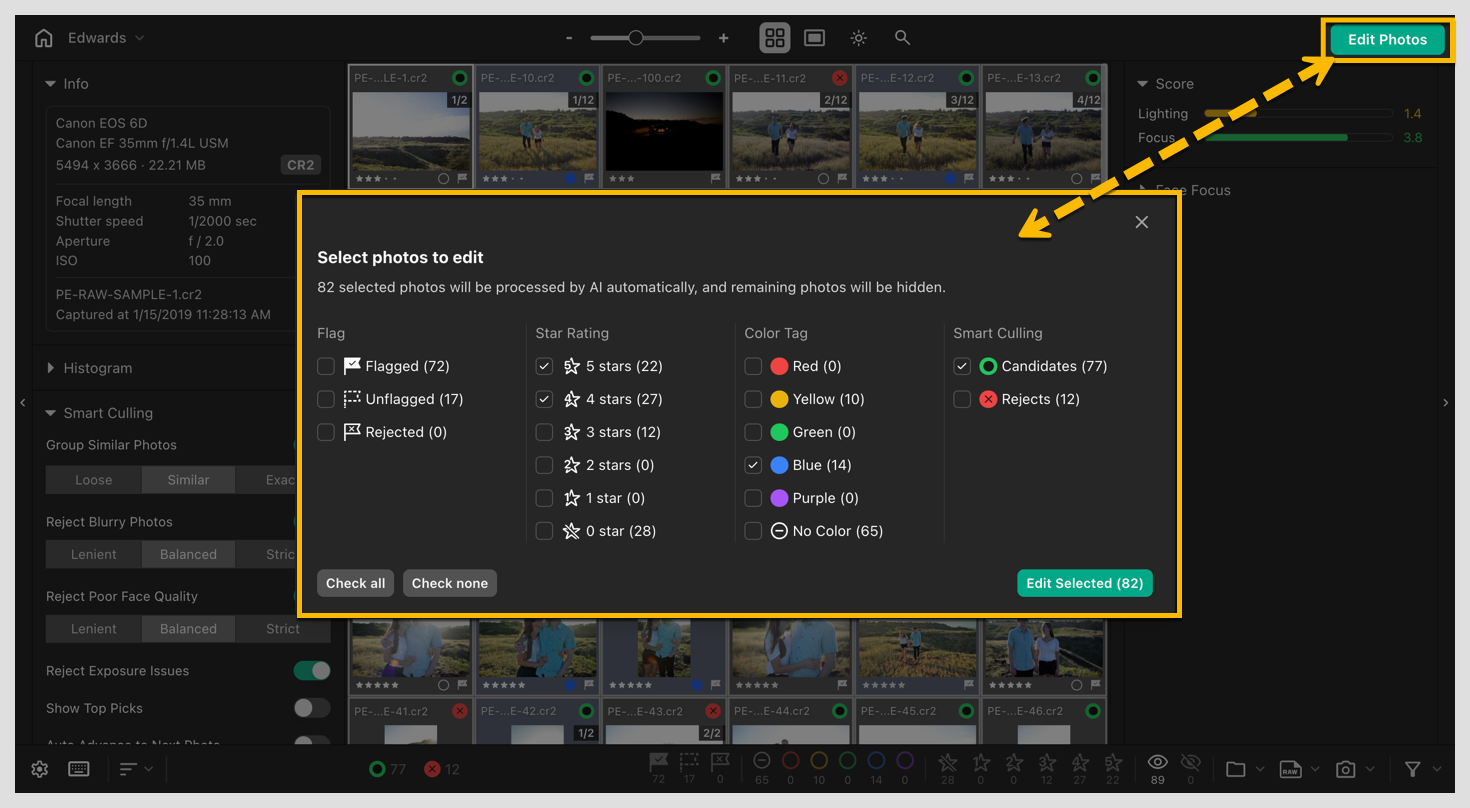
Task: Uncheck the Blue (14) color tag checkbox
Action: point(753,465)
